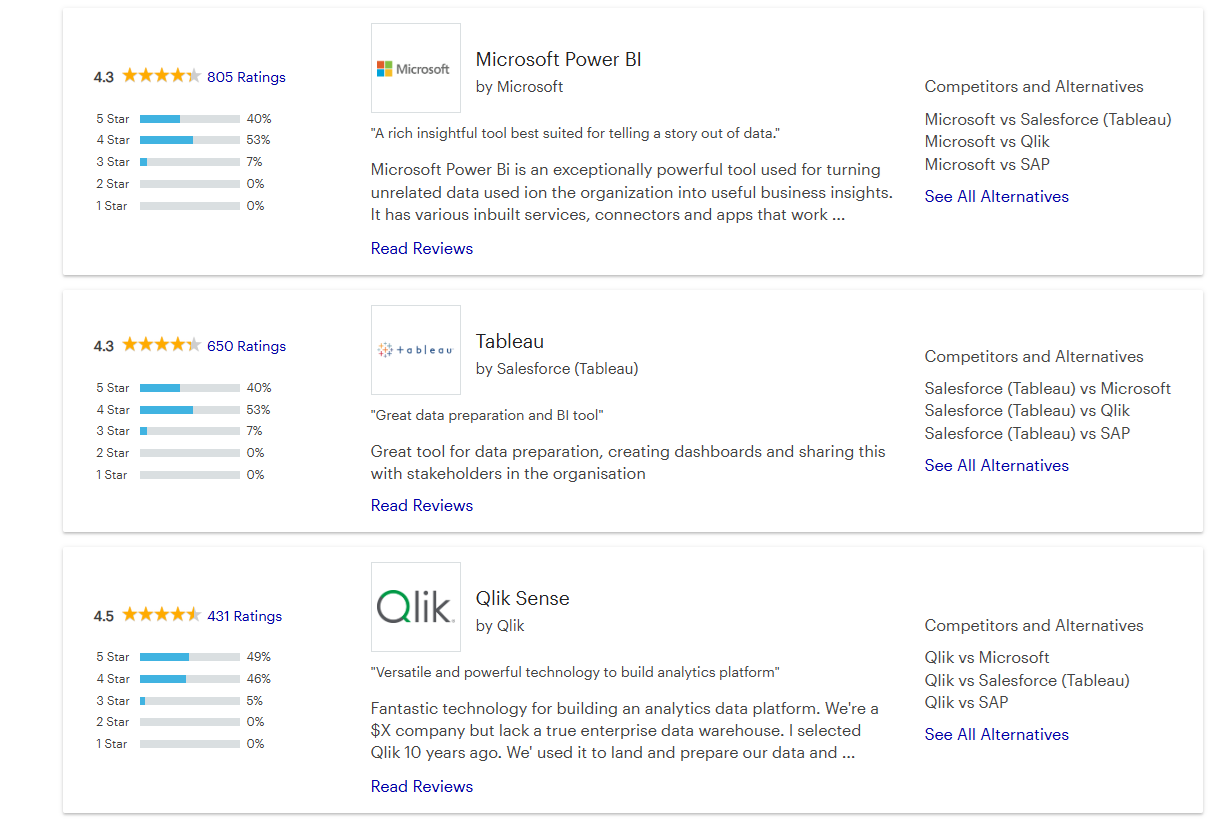Click the 4 Star bar for Qlik Sense showing 46%
The width and height of the screenshot is (1221, 820).
190,679
